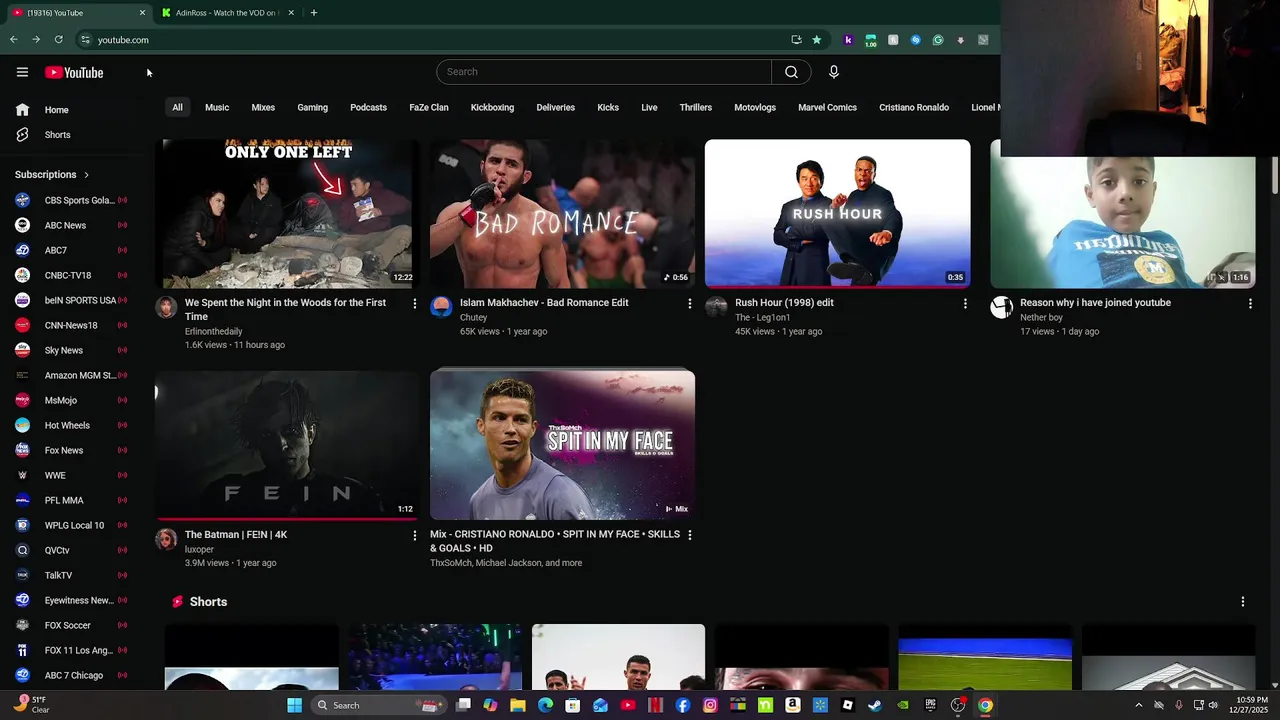Select the Podcasts filter chip
Screen dimensions: 1280x720
(x=368, y=107)
